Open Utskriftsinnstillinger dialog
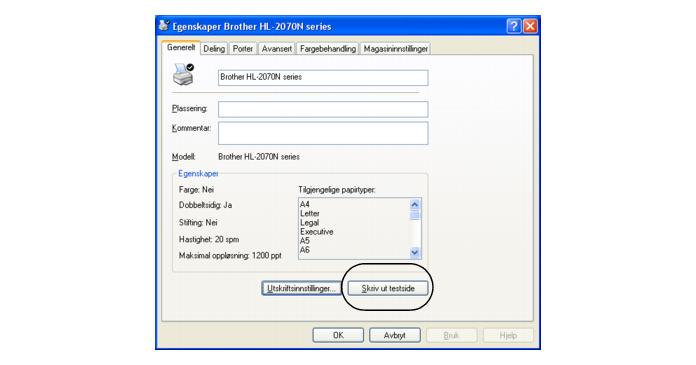 [x=301, y=289]
